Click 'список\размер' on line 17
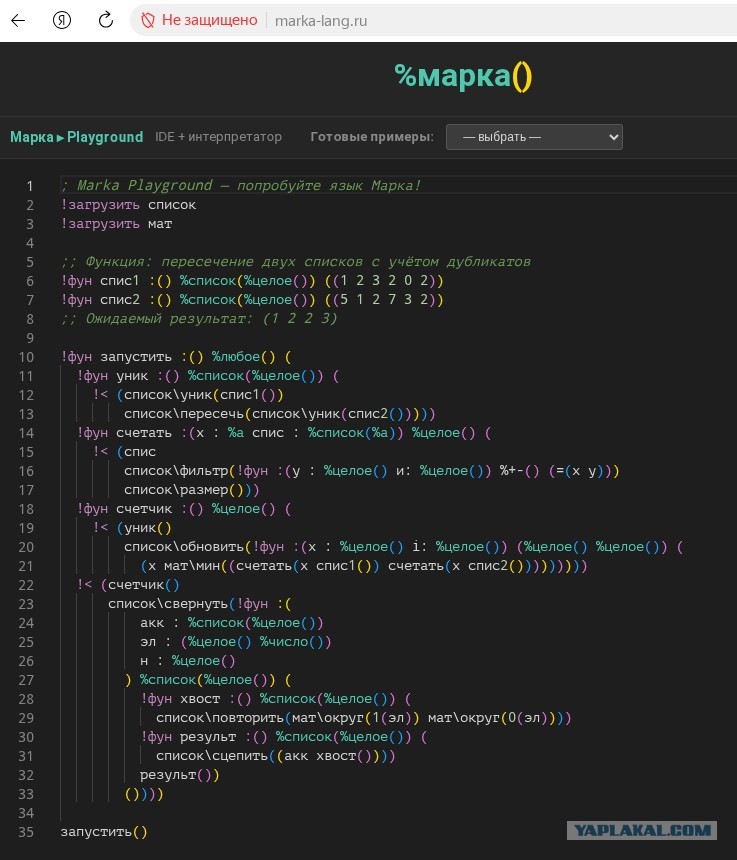Image resolution: width=737 pixels, height=860 pixels. coord(176,490)
